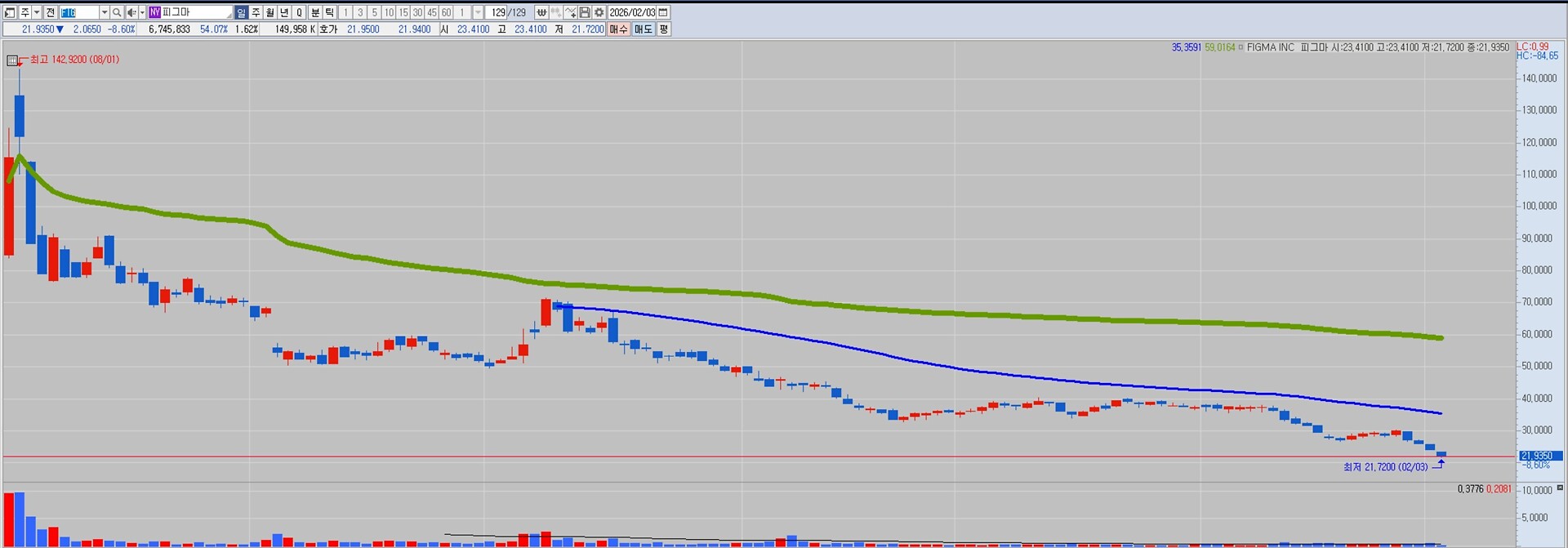Click the 21.9350 current price axis tag
The height and width of the screenshot is (548, 1568).
[x=1540, y=456]
